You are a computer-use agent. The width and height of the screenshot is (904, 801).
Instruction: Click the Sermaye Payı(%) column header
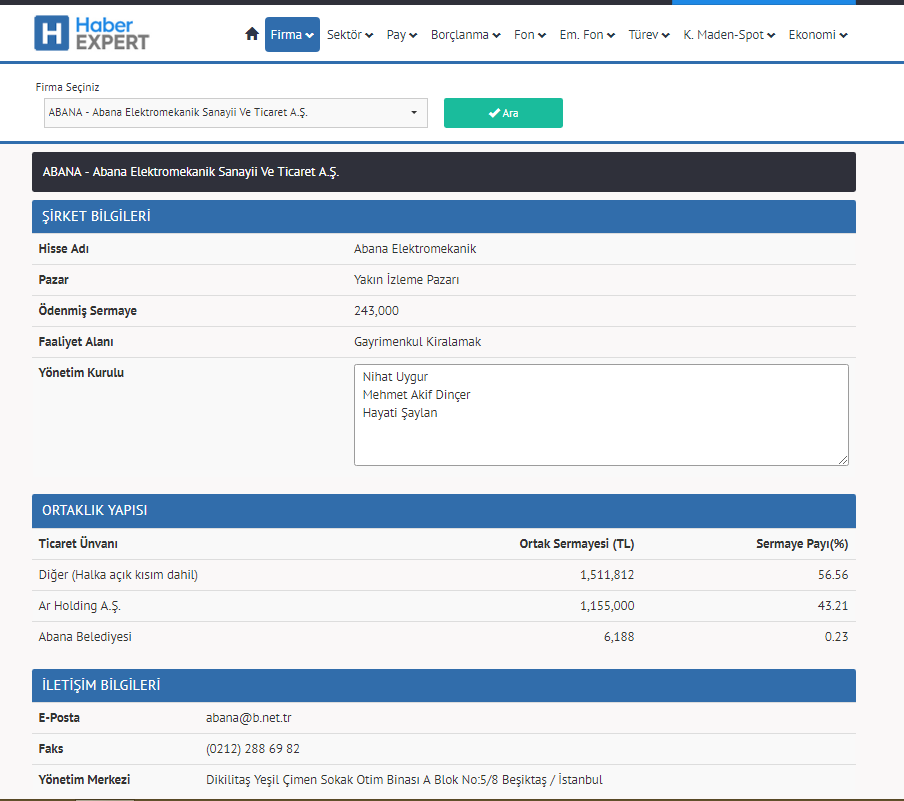802,544
